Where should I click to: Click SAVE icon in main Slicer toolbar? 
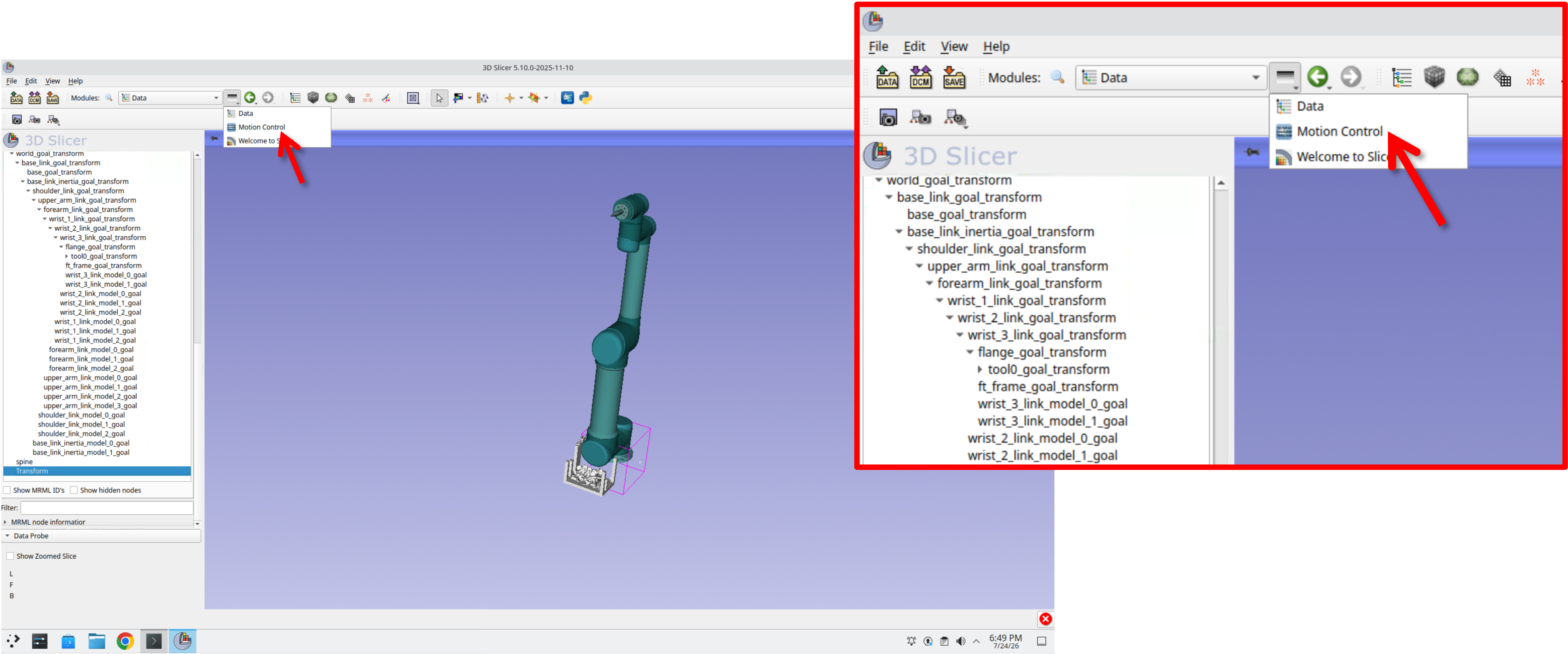pyautogui.click(x=53, y=97)
